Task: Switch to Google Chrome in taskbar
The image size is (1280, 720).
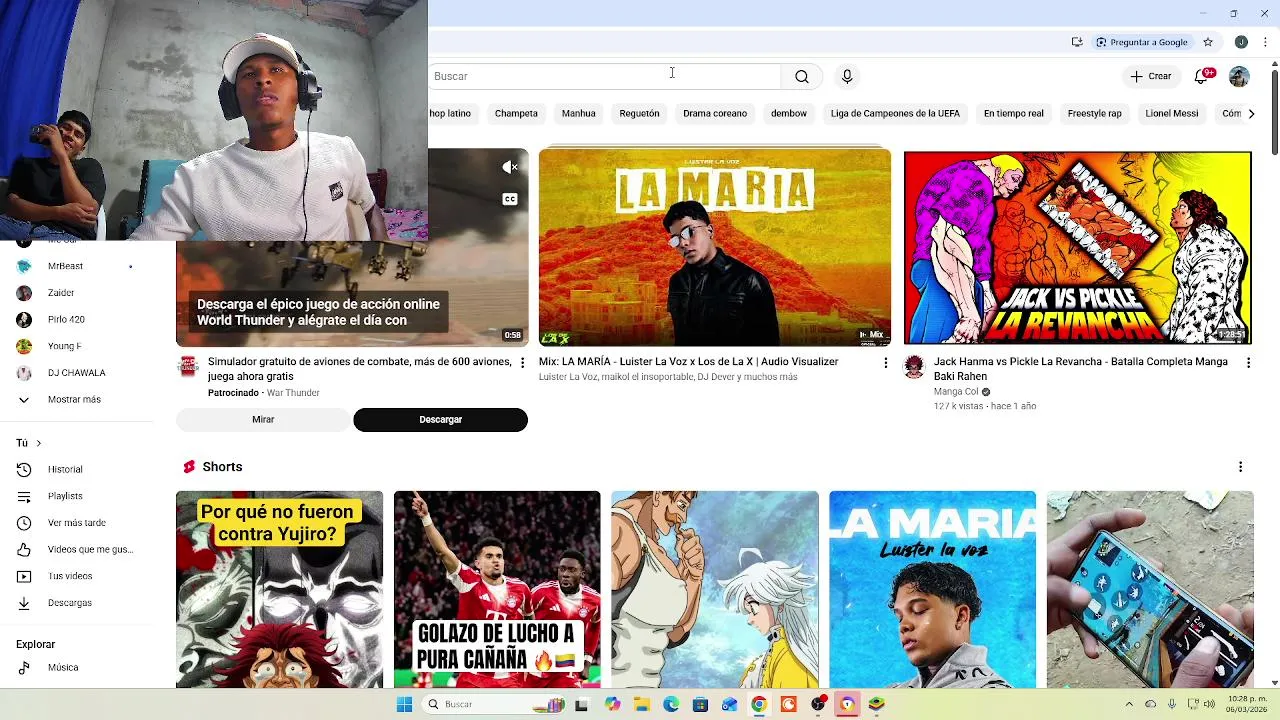Action: tap(759, 705)
